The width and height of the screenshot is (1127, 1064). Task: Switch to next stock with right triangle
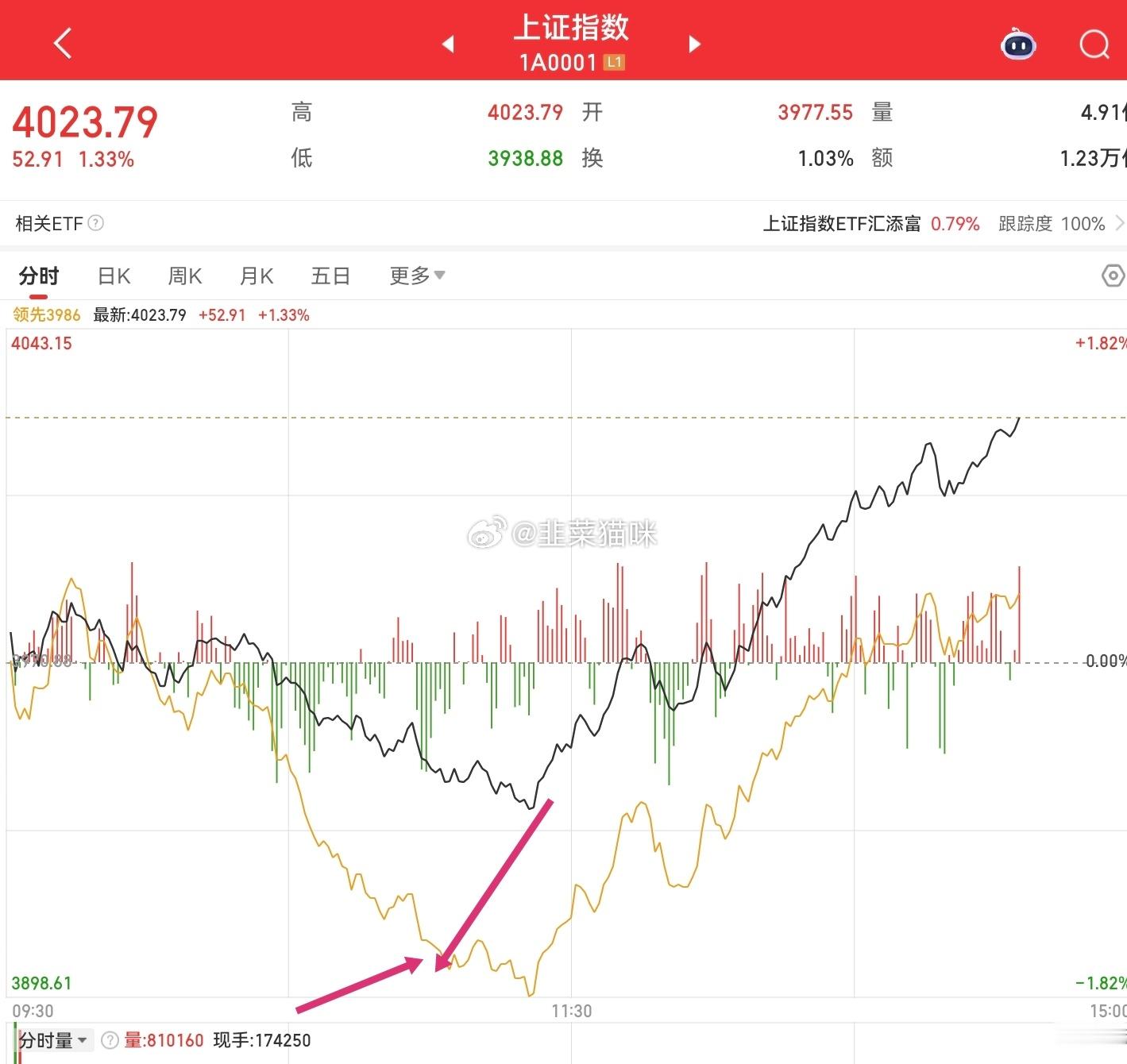point(695,44)
